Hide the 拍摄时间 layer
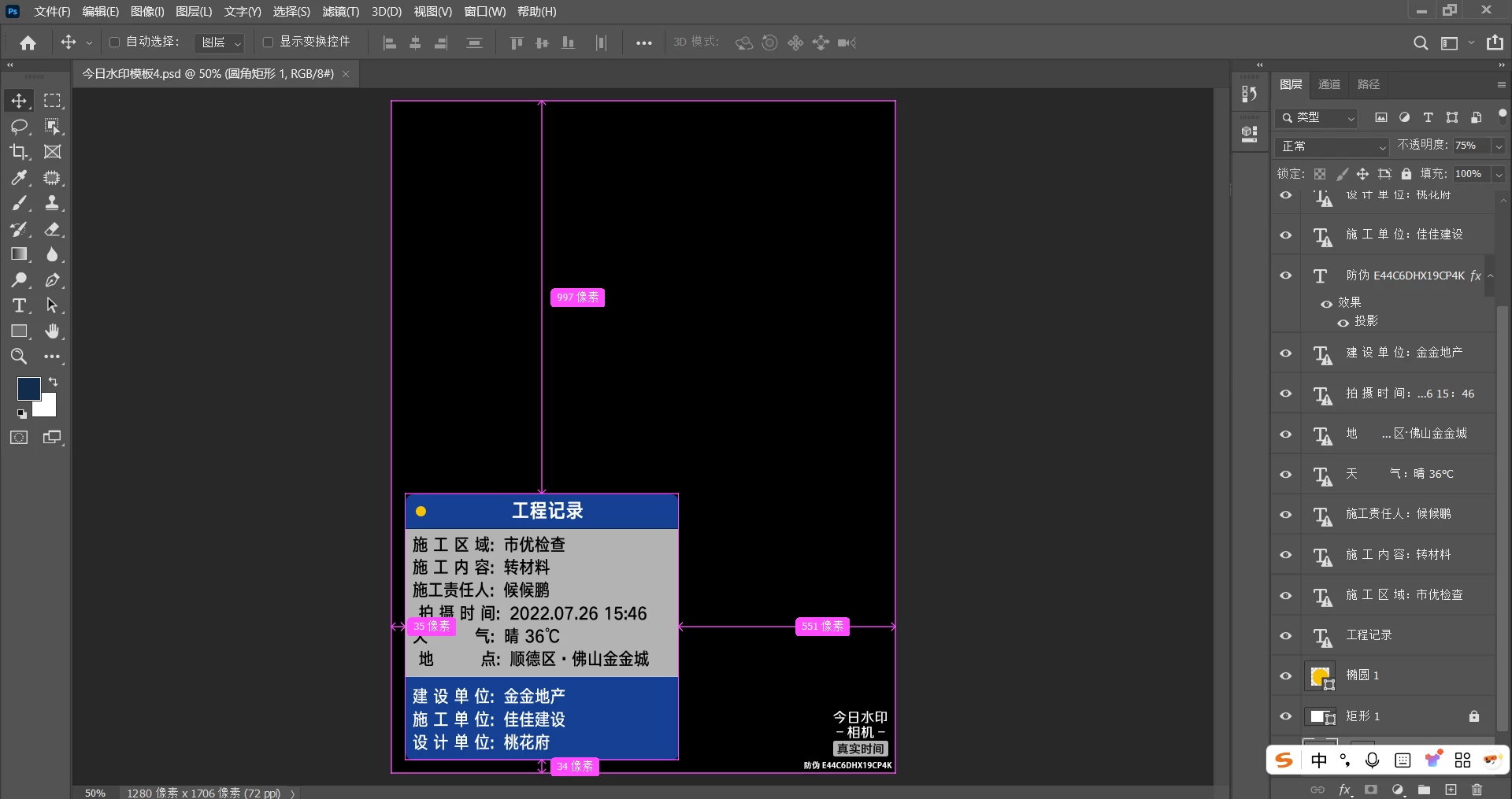The image size is (1512, 799). pos(1286,394)
